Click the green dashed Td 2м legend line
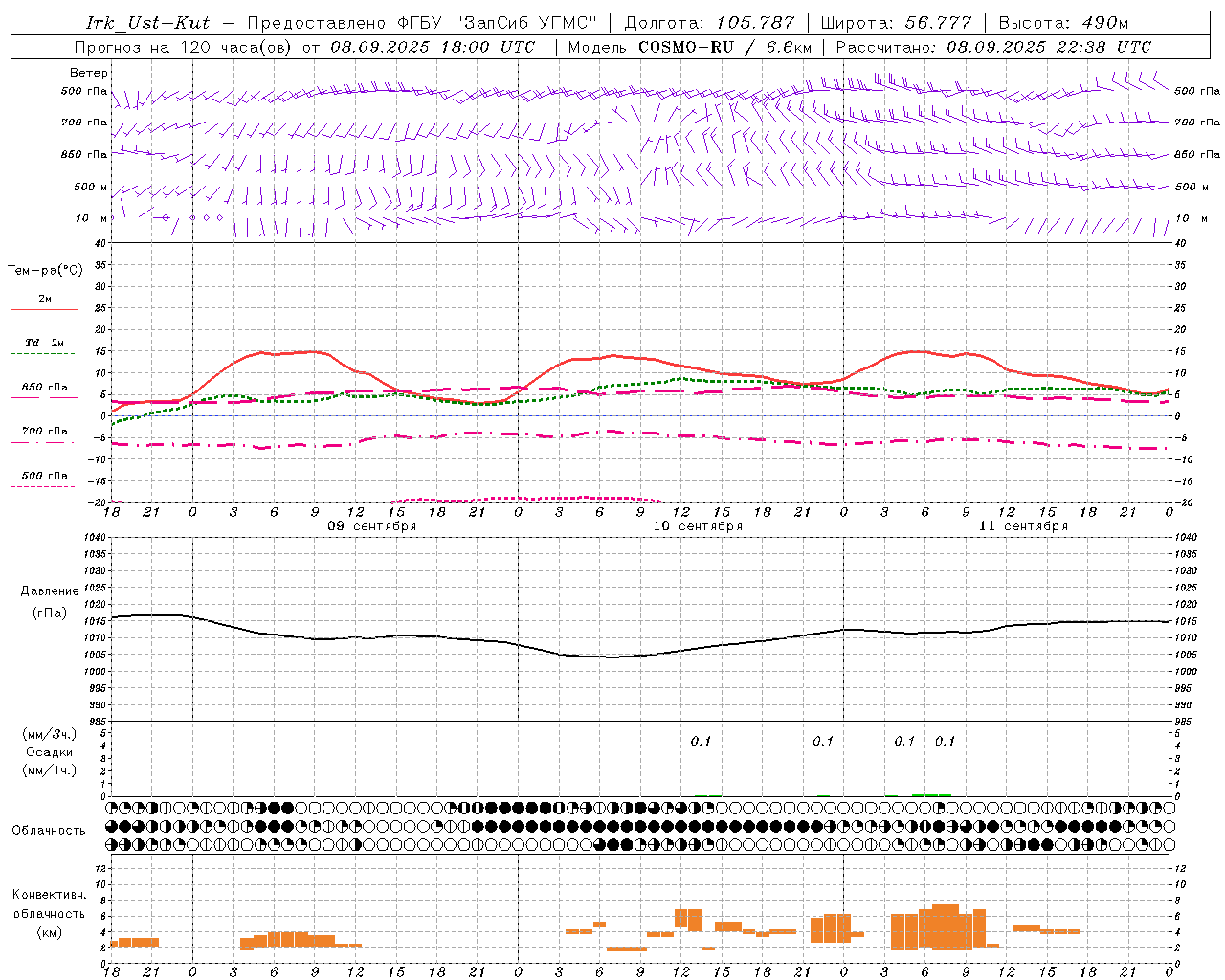This screenshot has width=1225, height=980. click(x=44, y=354)
